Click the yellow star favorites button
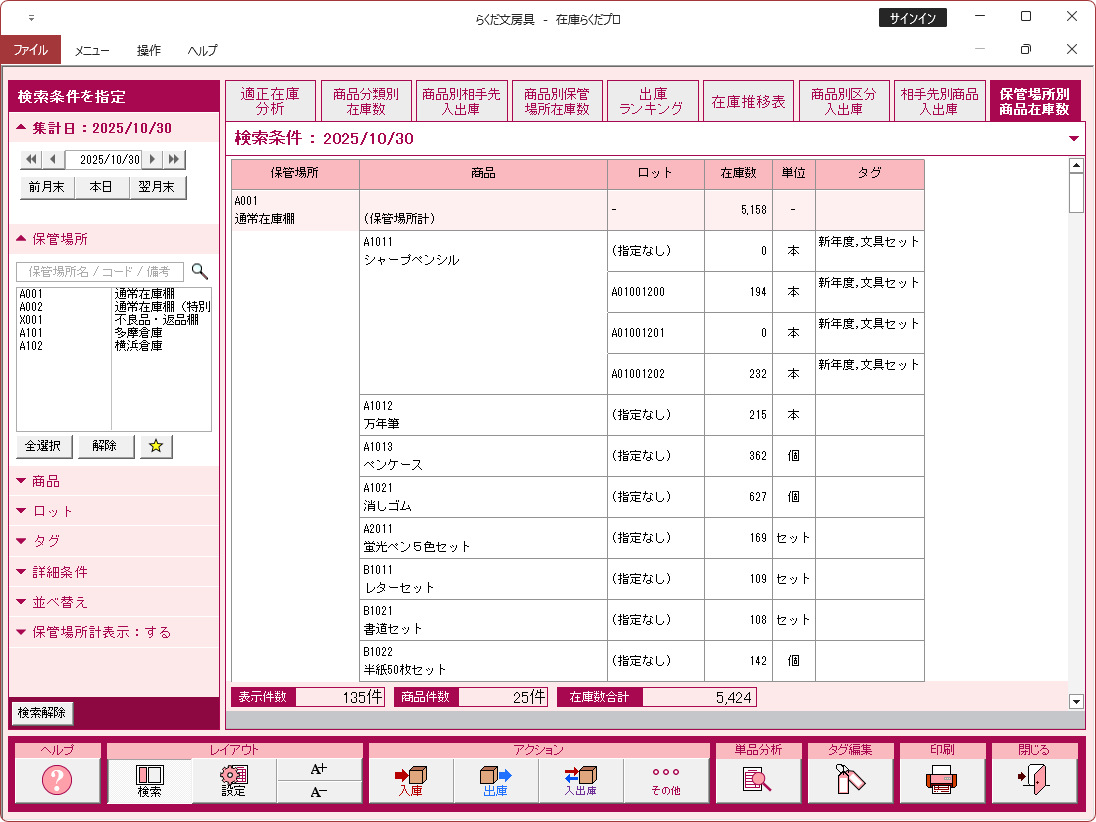 tap(156, 446)
